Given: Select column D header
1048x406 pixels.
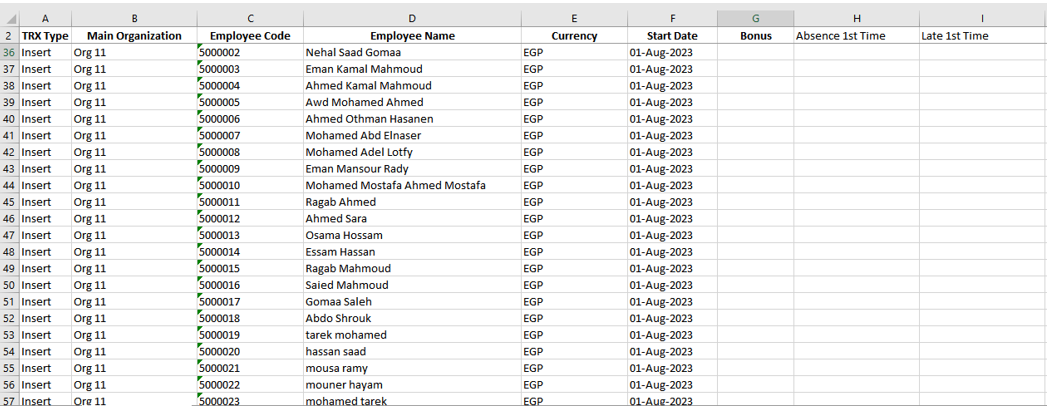Looking at the screenshot, I should (x=412, y=18).
